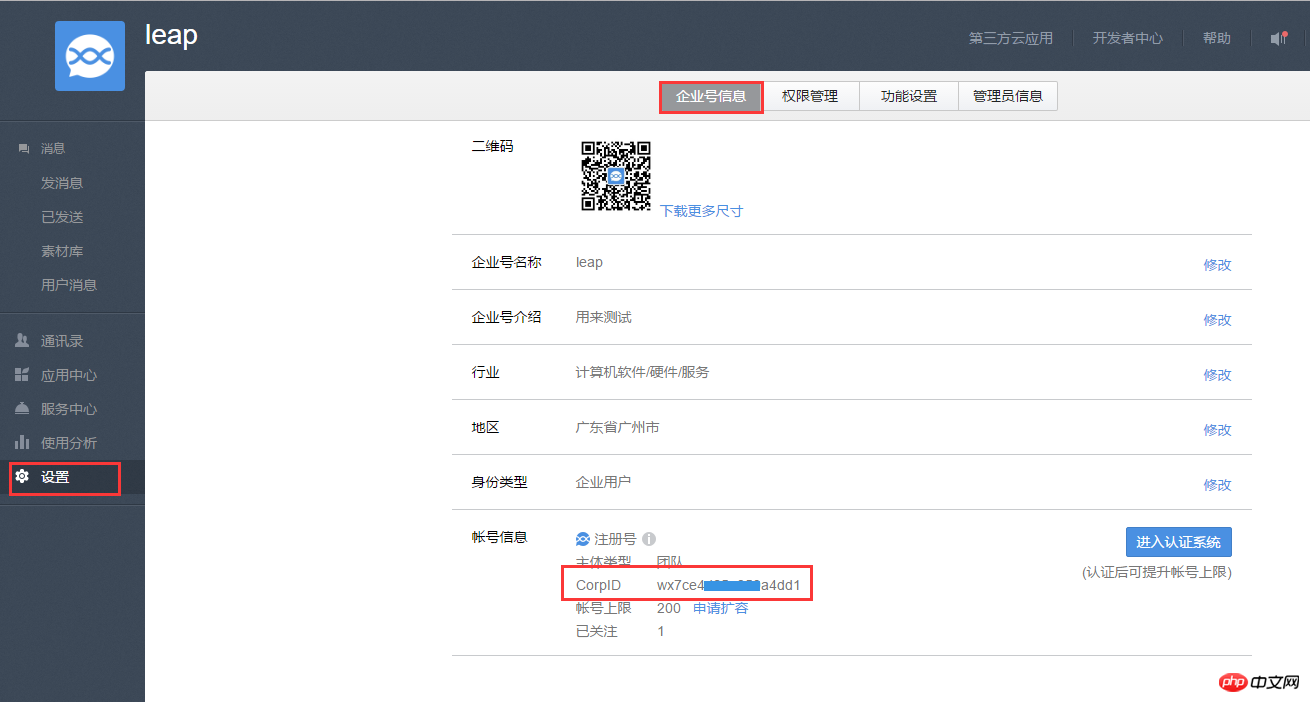Click the leap account logo
The width and height of the screenshot is (1310, 702).
pos(89,57)
